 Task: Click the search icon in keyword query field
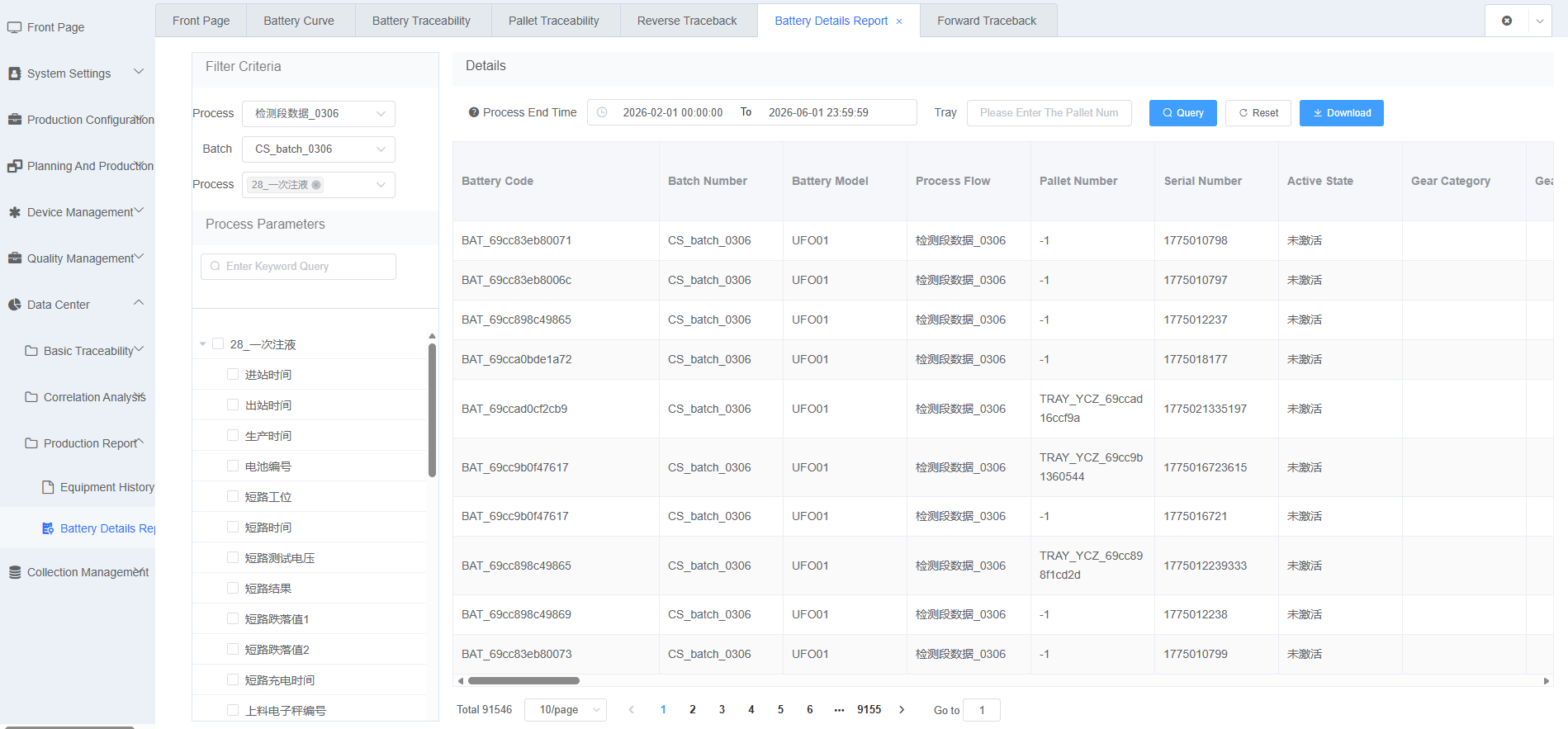pyautogui.click(x=216, y=266)
